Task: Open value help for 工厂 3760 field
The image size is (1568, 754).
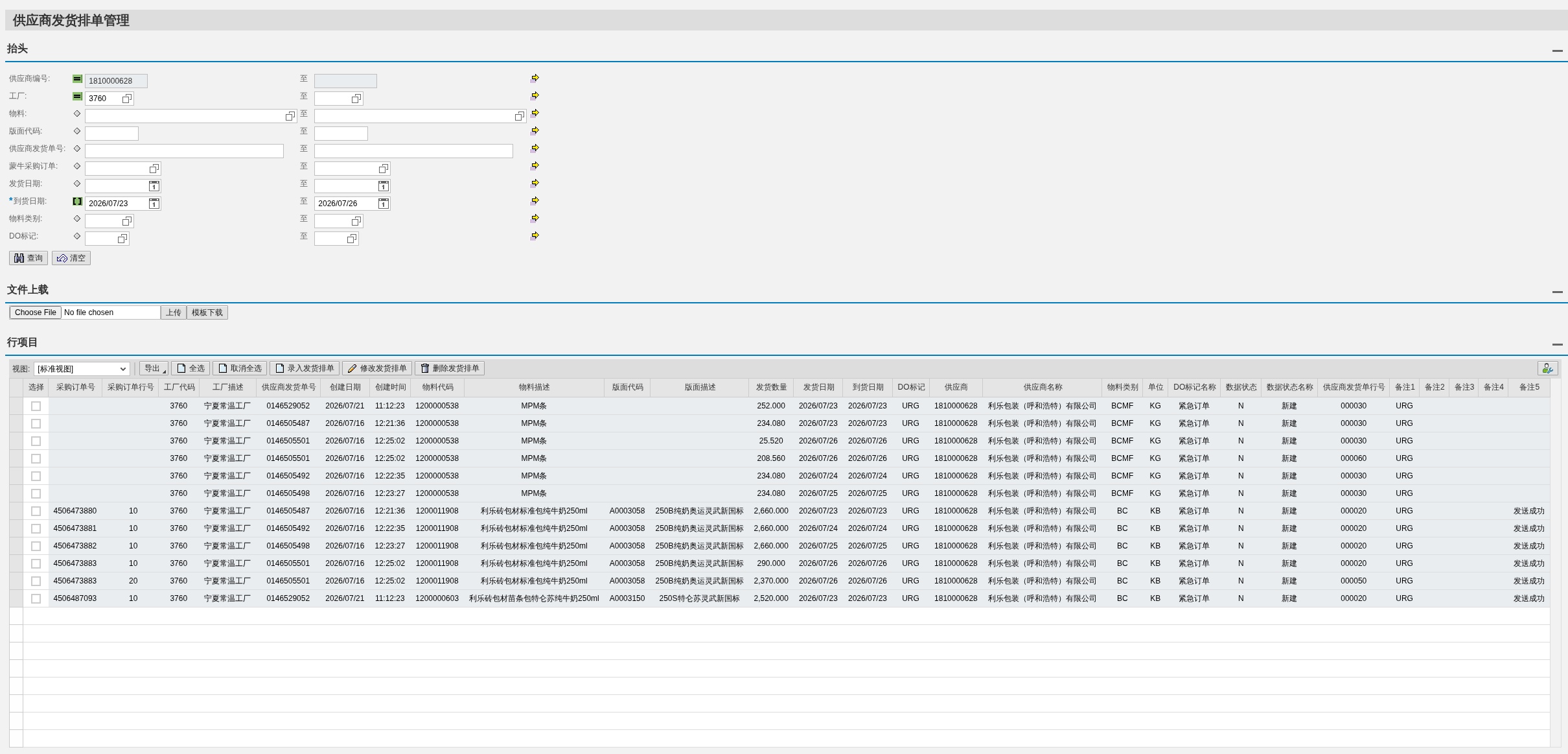Action: pos(127,99)
